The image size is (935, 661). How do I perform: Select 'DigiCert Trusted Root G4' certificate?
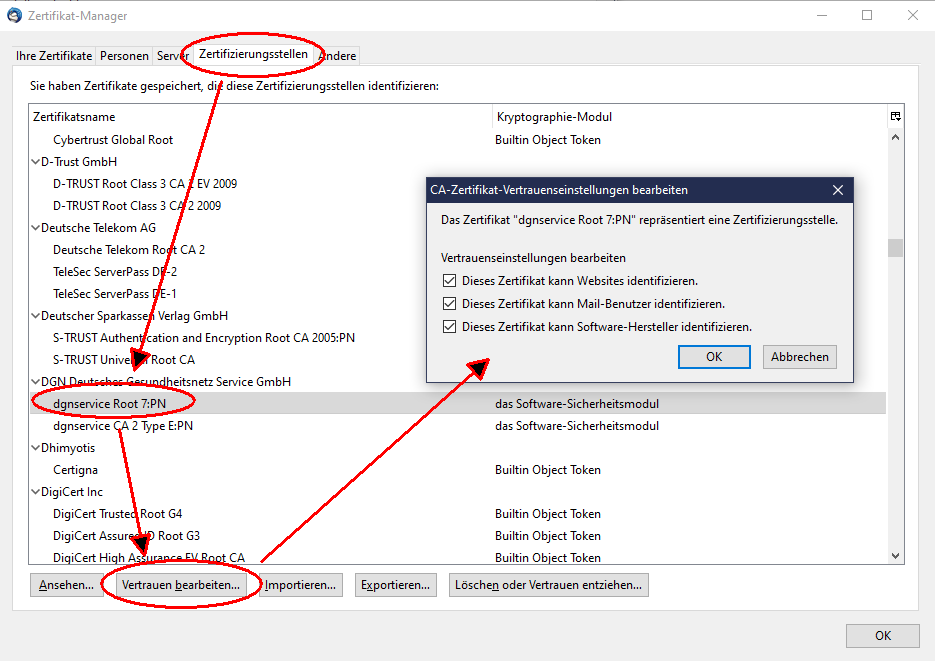(117, 514)
